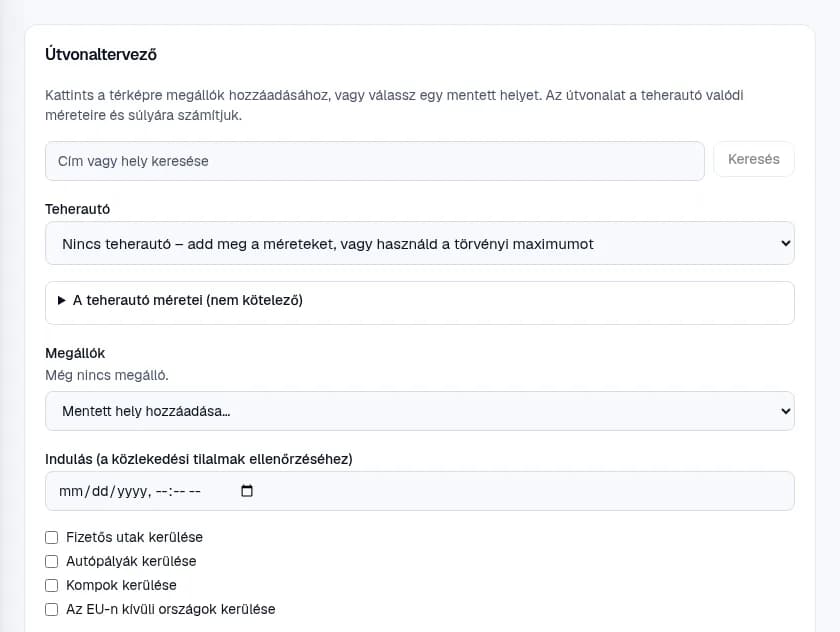Enable Fizetős utak kerülése checkbox
Image resolution: width=840 pixels, height=632 pixels.
51,537
